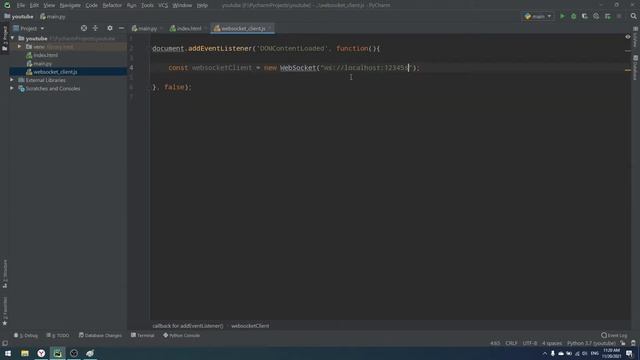This screenshot has height=360, width=640.
Task: Select websocket_client.js in the project tree
Action: point(55,72)
